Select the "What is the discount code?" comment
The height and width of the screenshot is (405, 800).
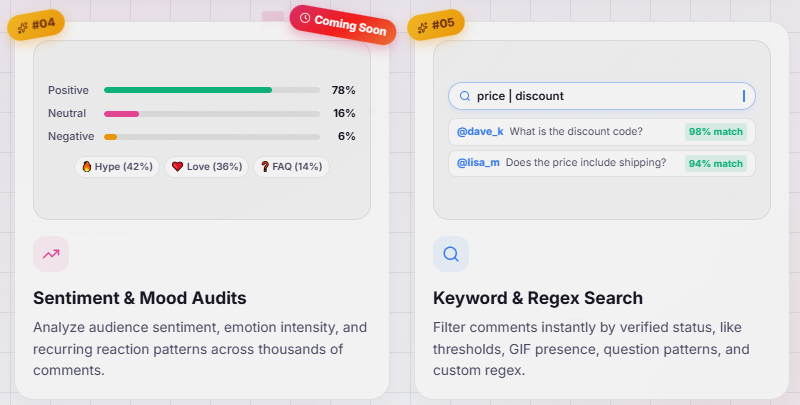(576, 132)
